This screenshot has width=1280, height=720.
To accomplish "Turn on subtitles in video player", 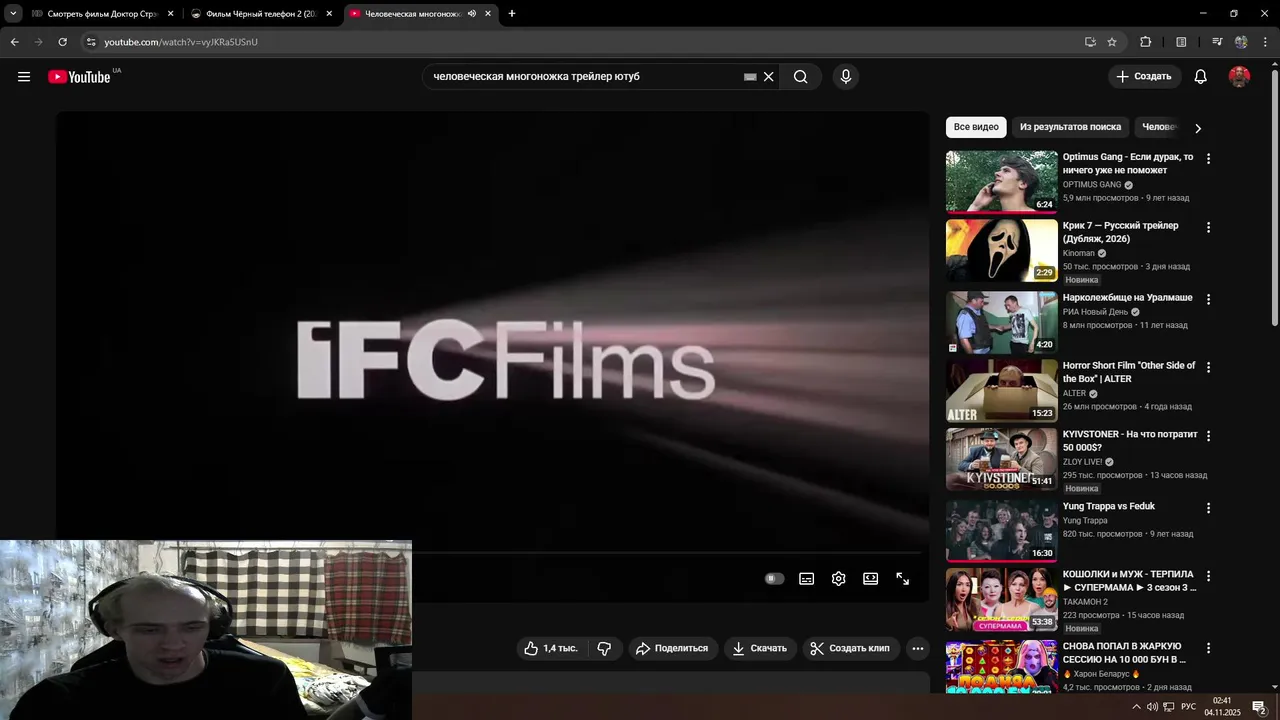I will tap(807, 579).
